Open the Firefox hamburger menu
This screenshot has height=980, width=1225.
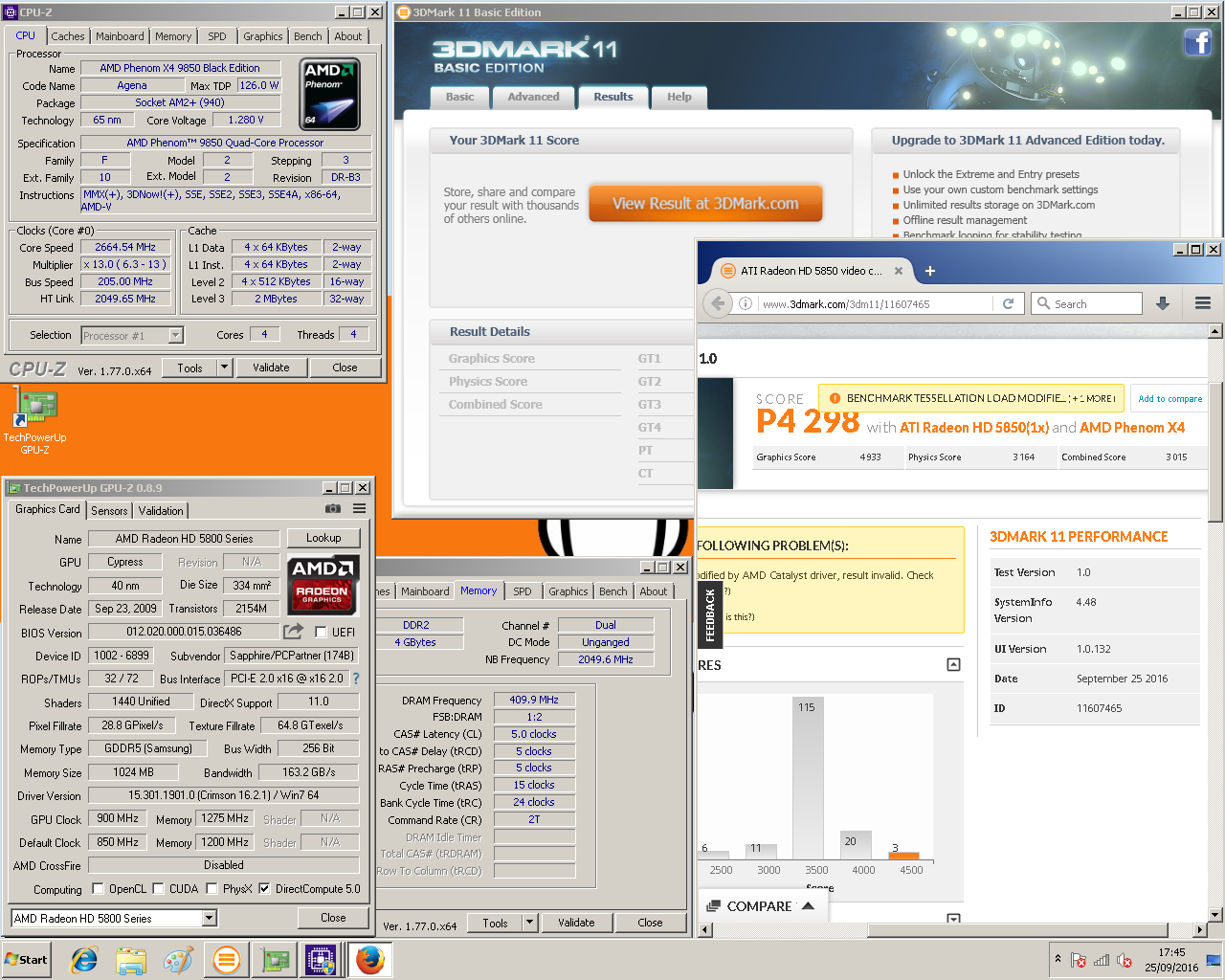(x=1203, y=303)
